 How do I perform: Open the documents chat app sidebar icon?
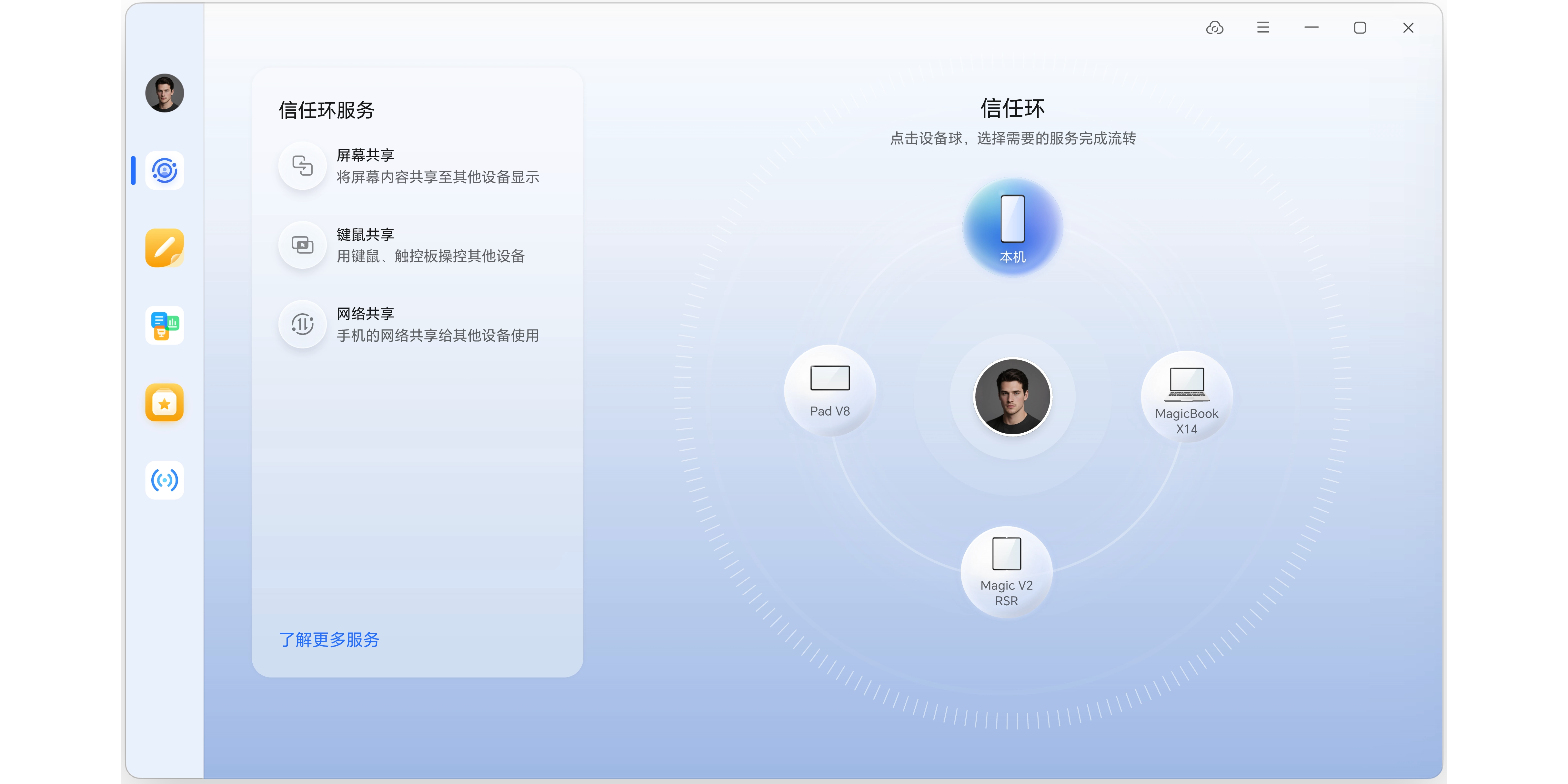click(x=164, y=325)
